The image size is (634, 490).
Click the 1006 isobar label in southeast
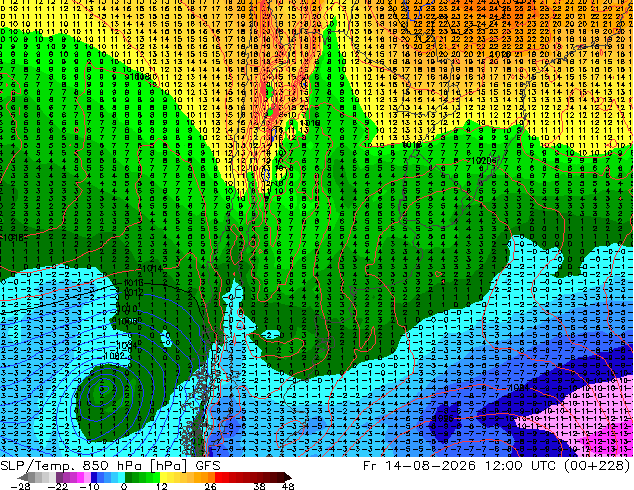coord(442,418)
